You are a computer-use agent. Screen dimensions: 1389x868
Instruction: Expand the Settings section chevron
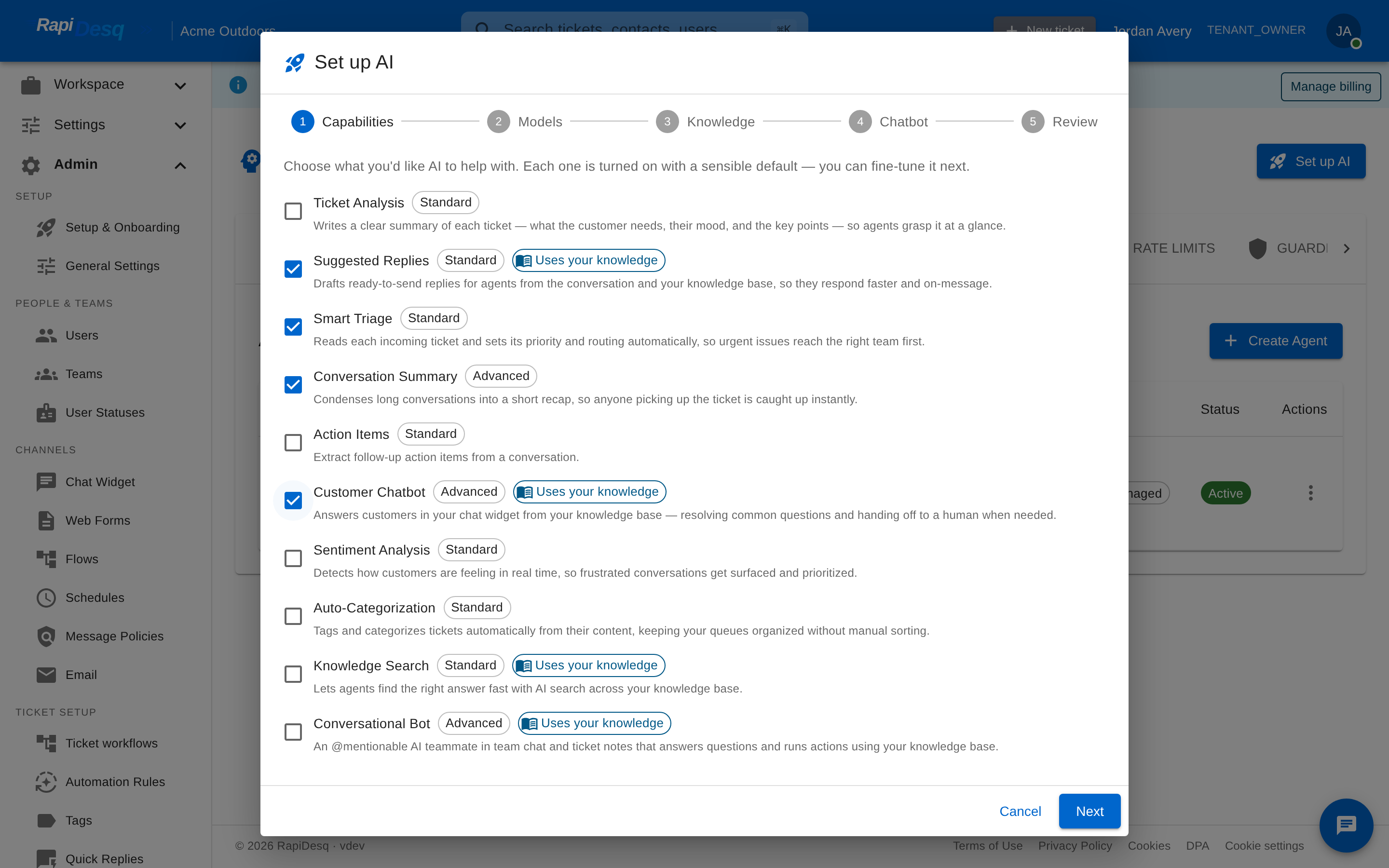(180, 125)
